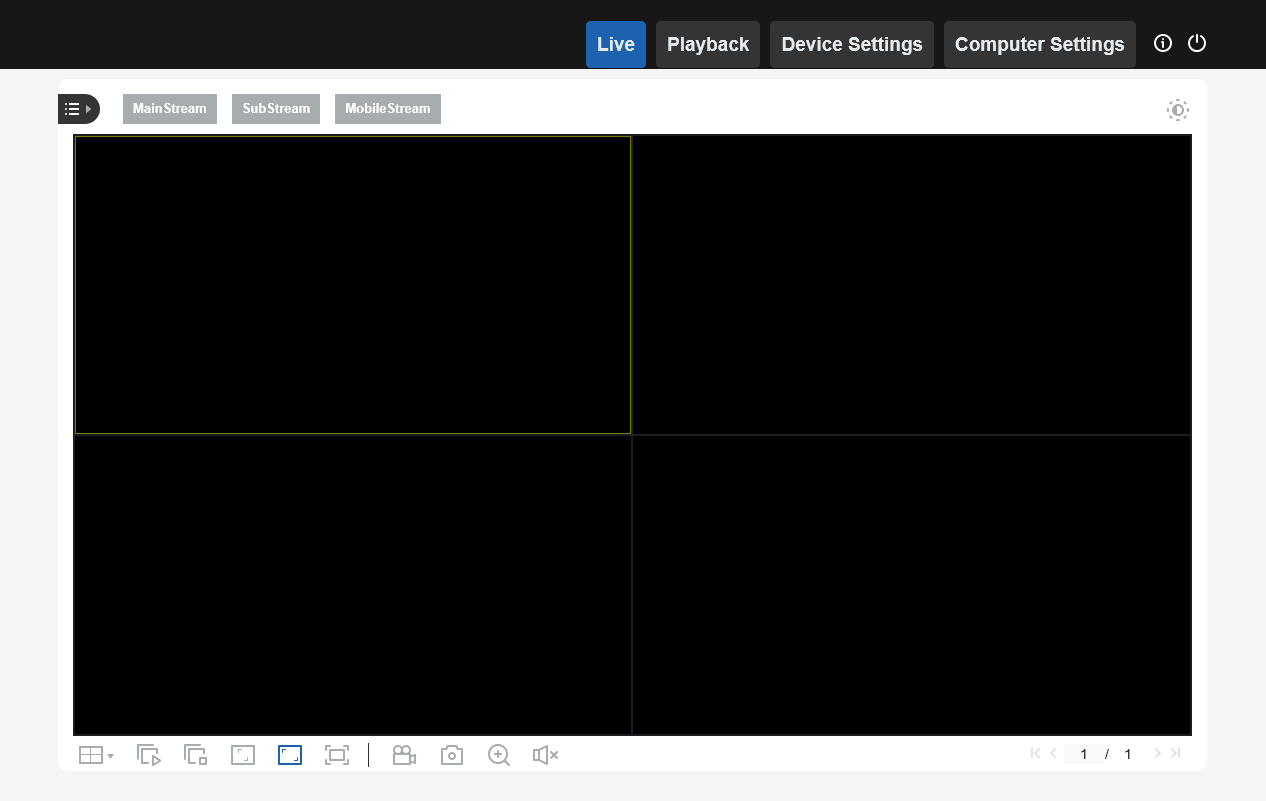Screen dimensions: 1266x801
Task: Open Device Settings tab
Action: 852,44
